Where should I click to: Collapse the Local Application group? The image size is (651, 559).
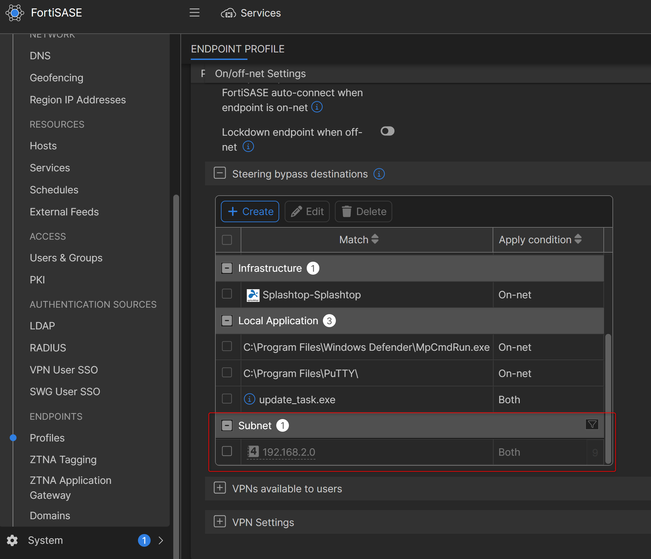pos(227,321)
